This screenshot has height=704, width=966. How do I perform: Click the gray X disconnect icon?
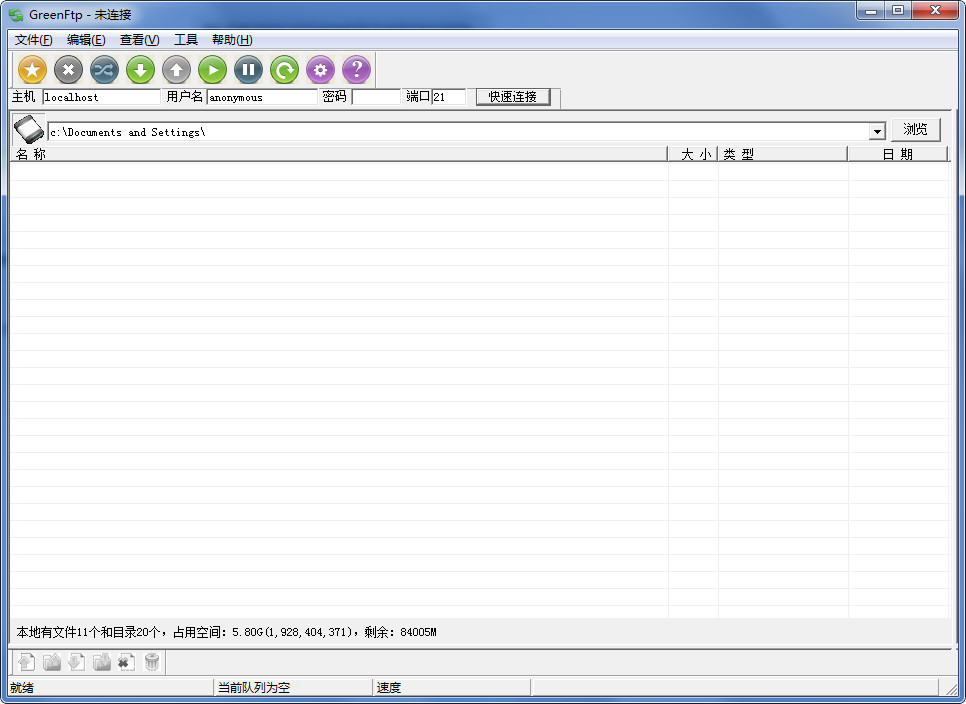click(69, 70)
